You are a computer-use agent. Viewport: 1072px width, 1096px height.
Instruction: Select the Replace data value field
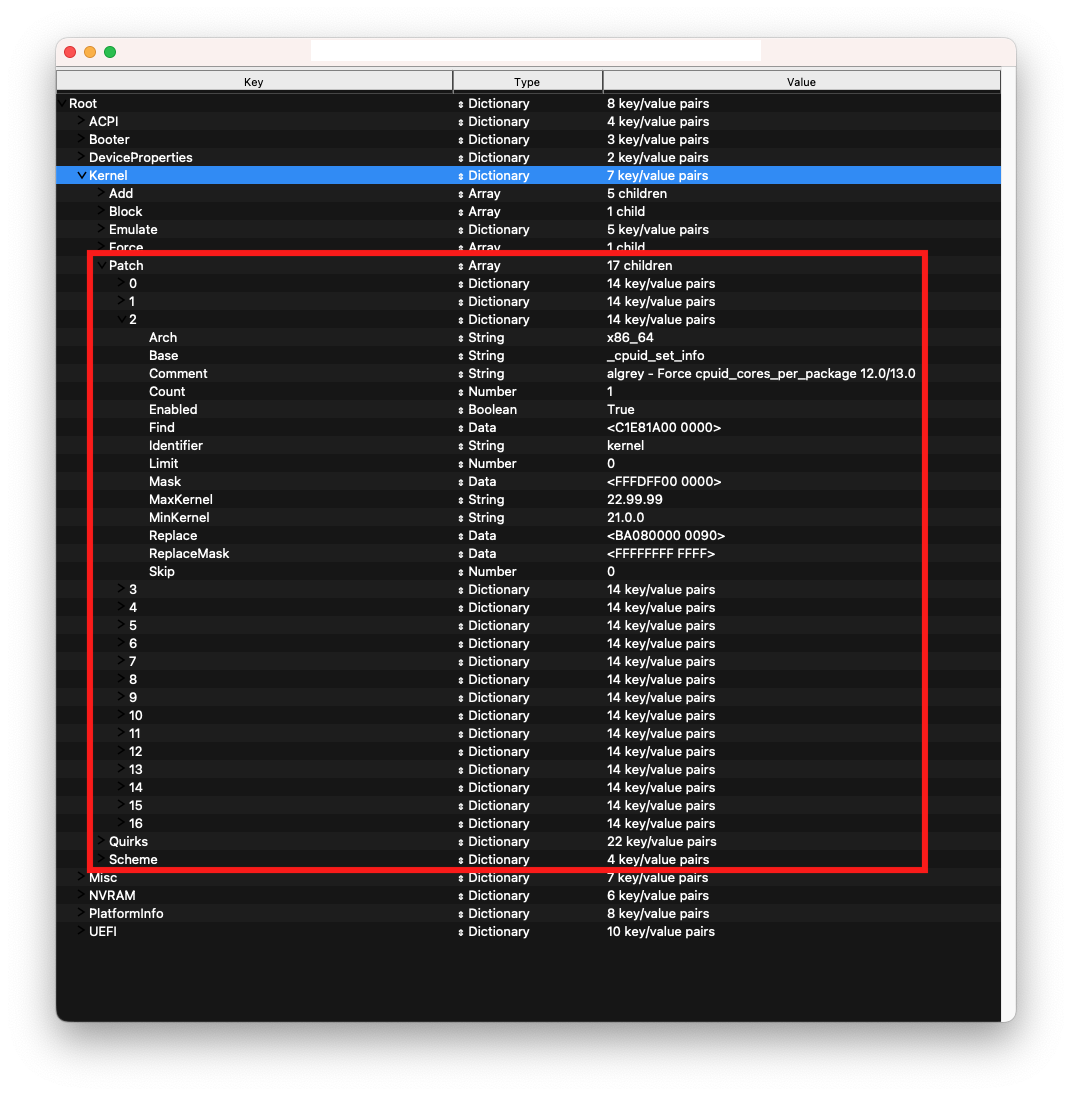[x=666, y=535]
